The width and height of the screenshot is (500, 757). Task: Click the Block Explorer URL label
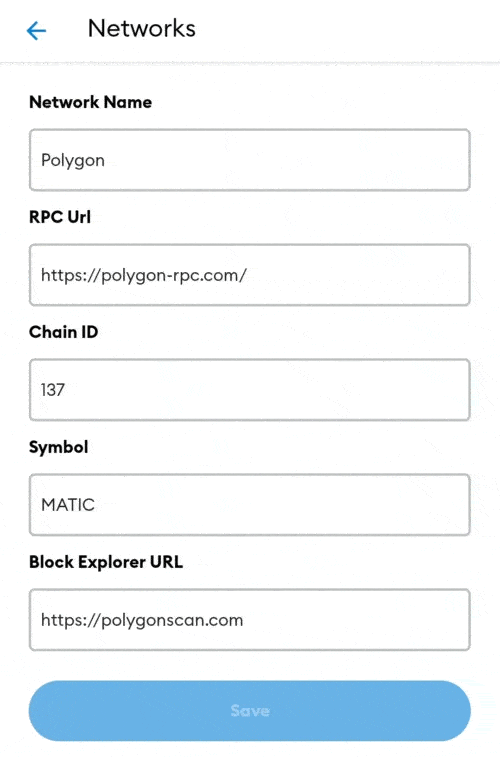point(106,562)
